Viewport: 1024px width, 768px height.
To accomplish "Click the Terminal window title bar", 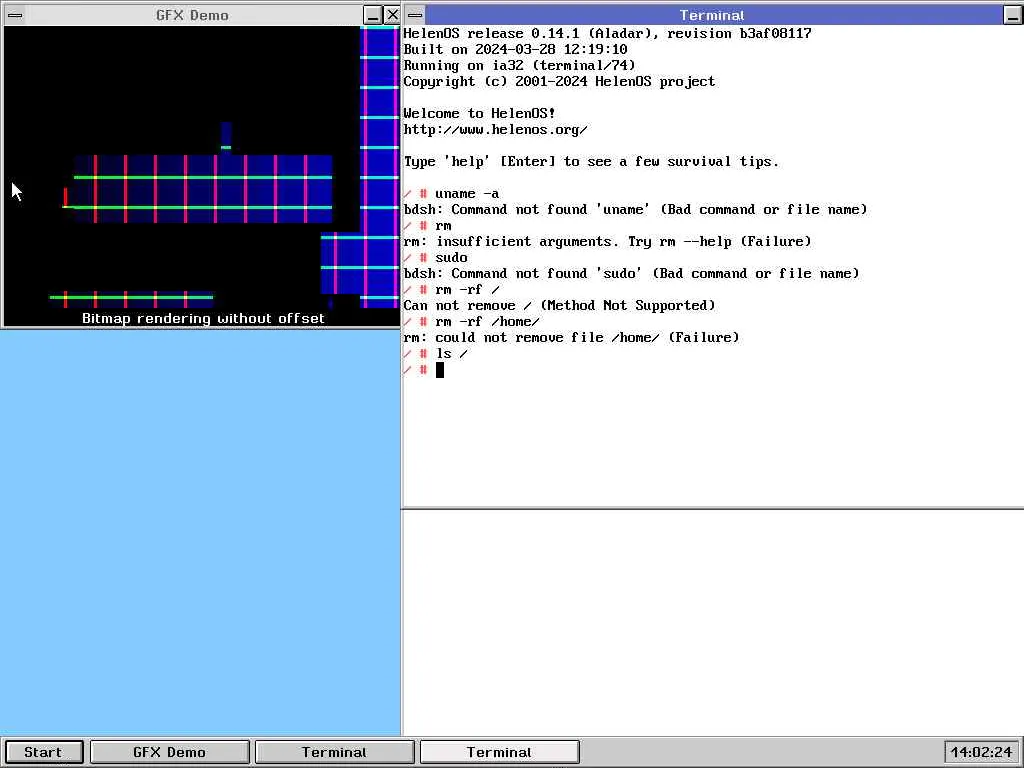I will pos(713,15).
